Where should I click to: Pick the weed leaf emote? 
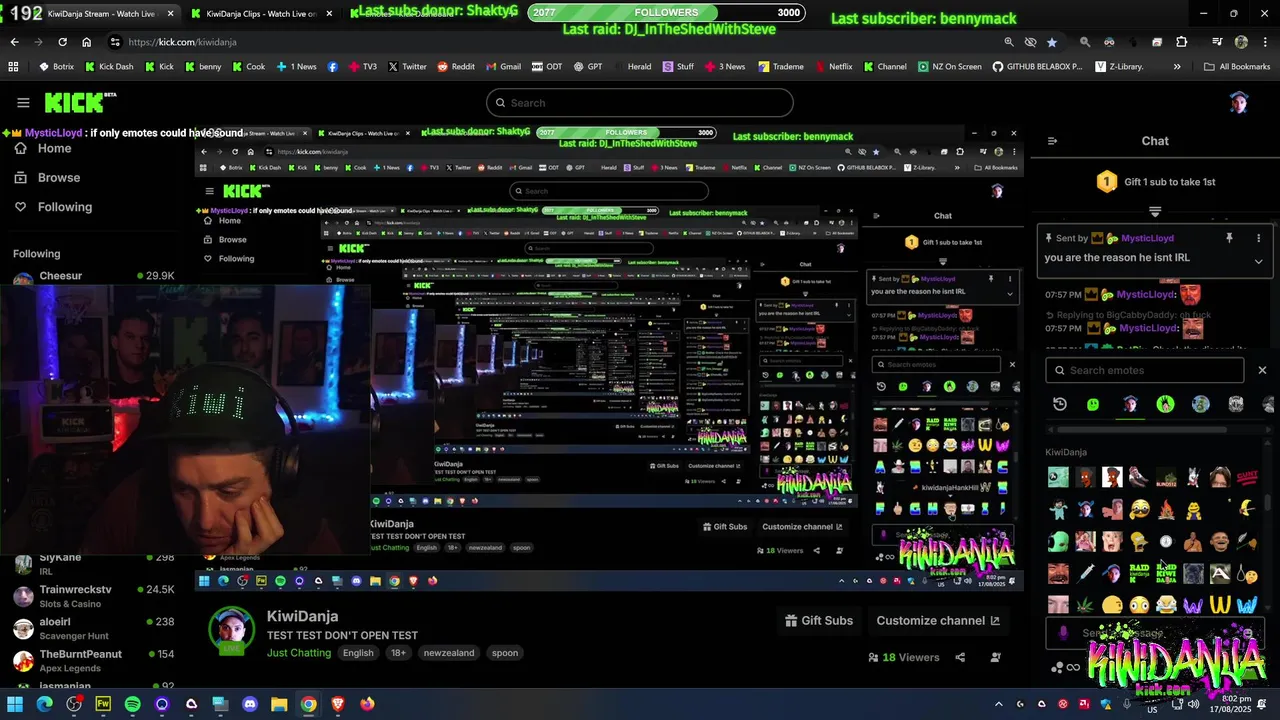click(x=1086, y=604)
